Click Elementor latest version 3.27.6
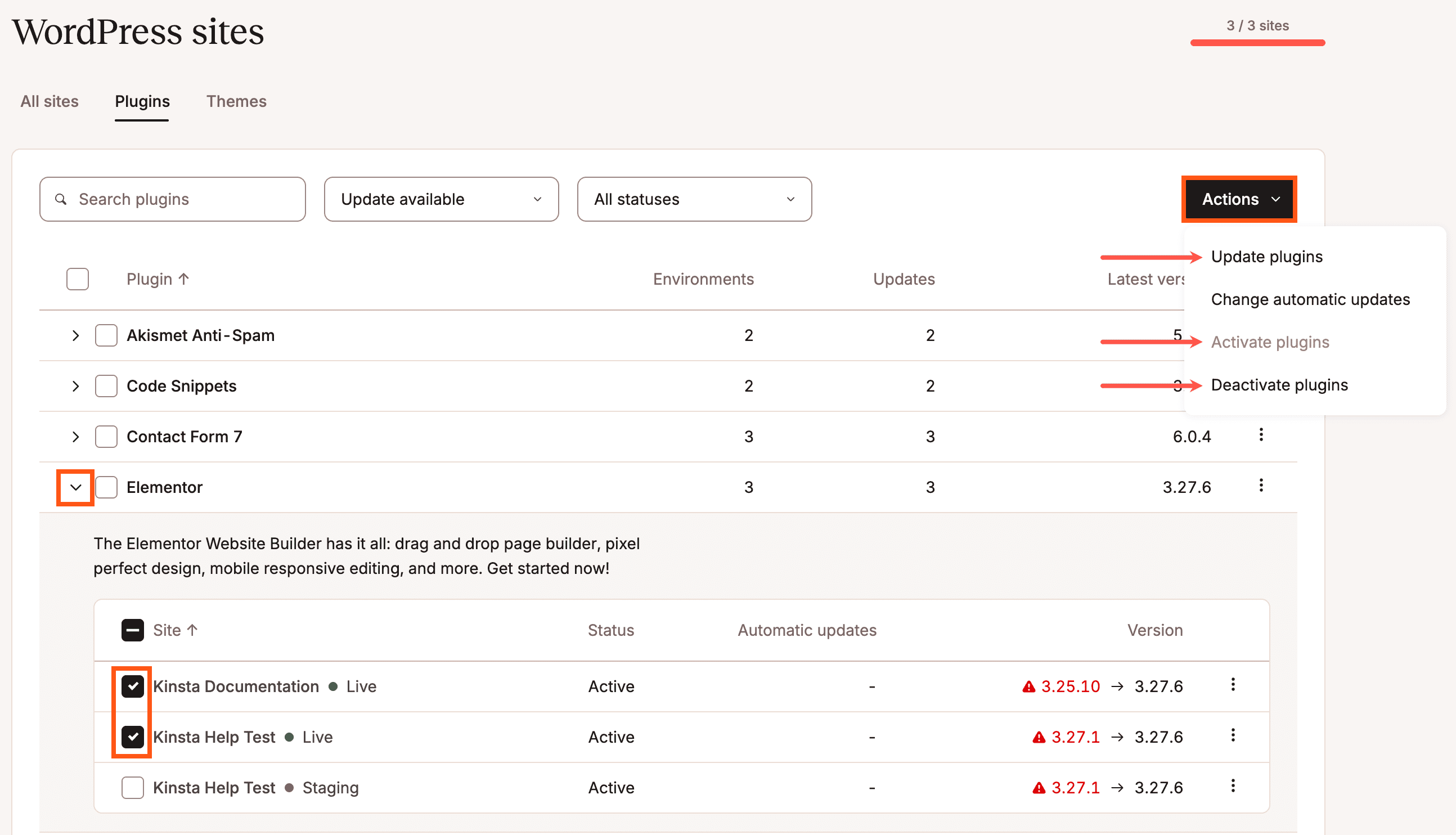The width and height of the screenshot is (1456, 835). pyautogui.click(x=1186, y=487)
